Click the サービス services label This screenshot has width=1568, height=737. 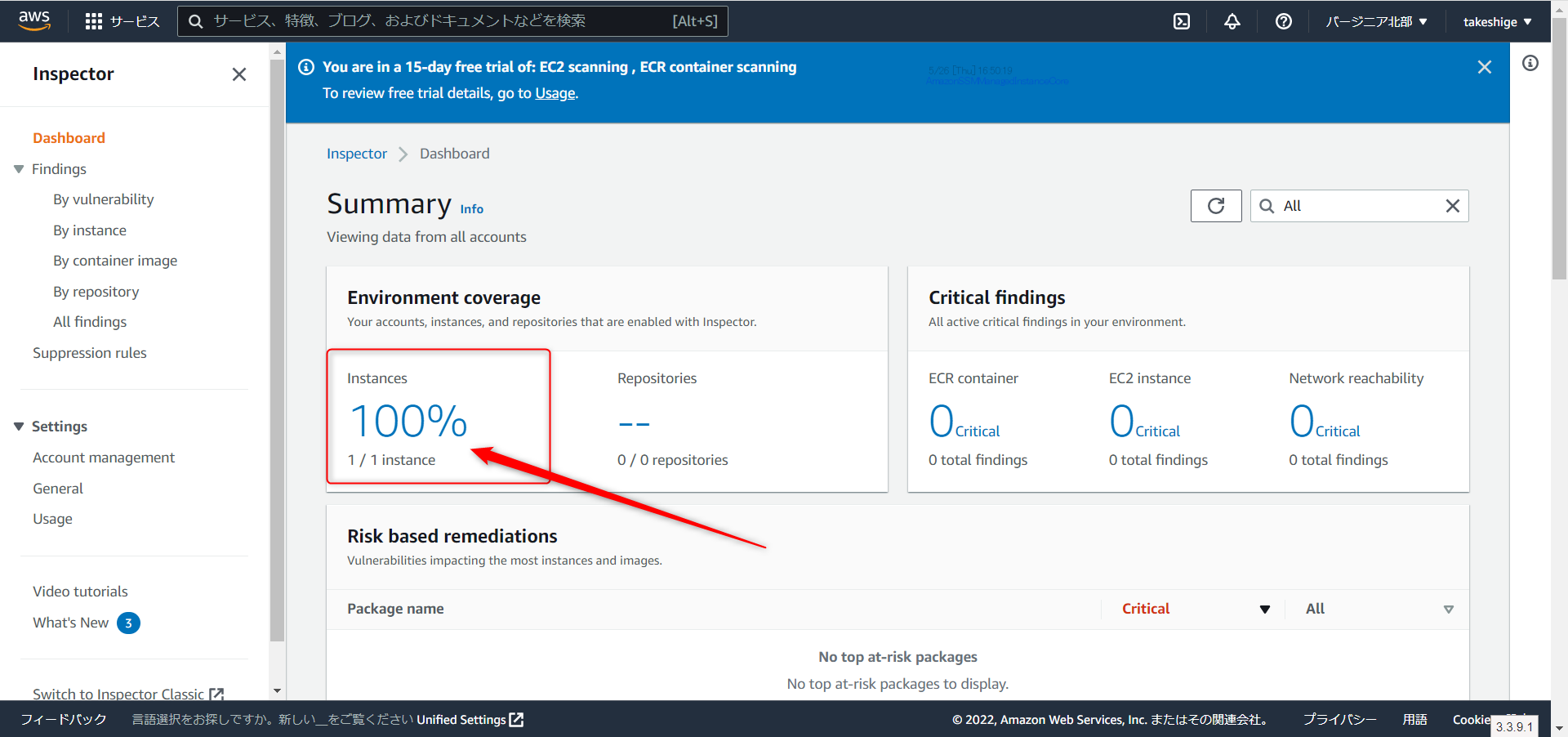pos(136,21)
